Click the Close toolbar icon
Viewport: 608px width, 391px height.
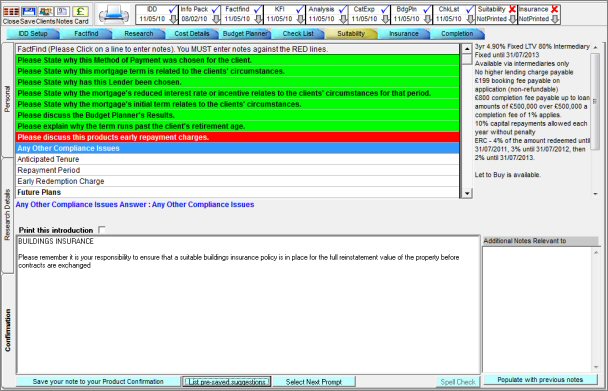tap(11, 12)
